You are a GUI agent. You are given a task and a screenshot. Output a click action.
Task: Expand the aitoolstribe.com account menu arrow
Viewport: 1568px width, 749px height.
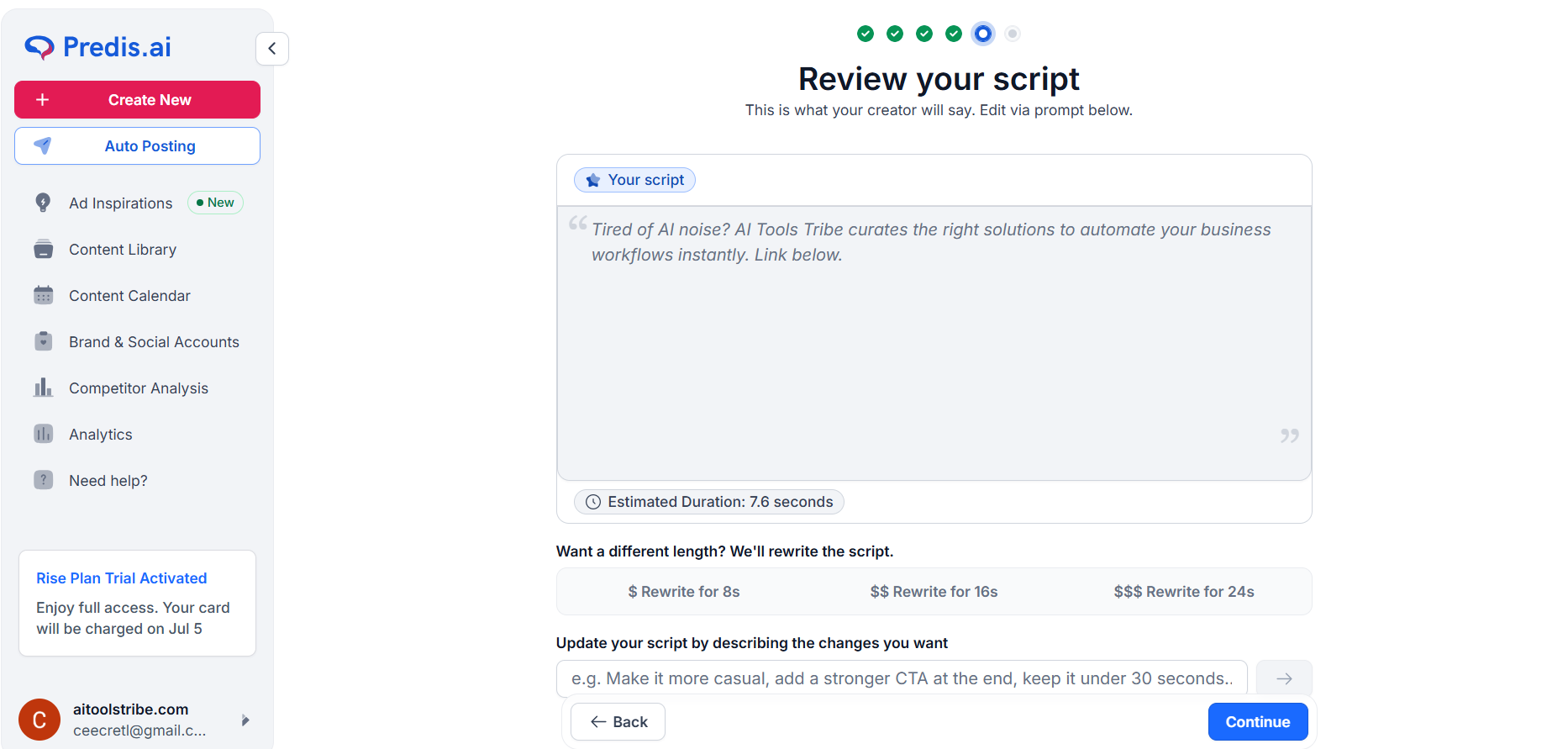[245, 720]
